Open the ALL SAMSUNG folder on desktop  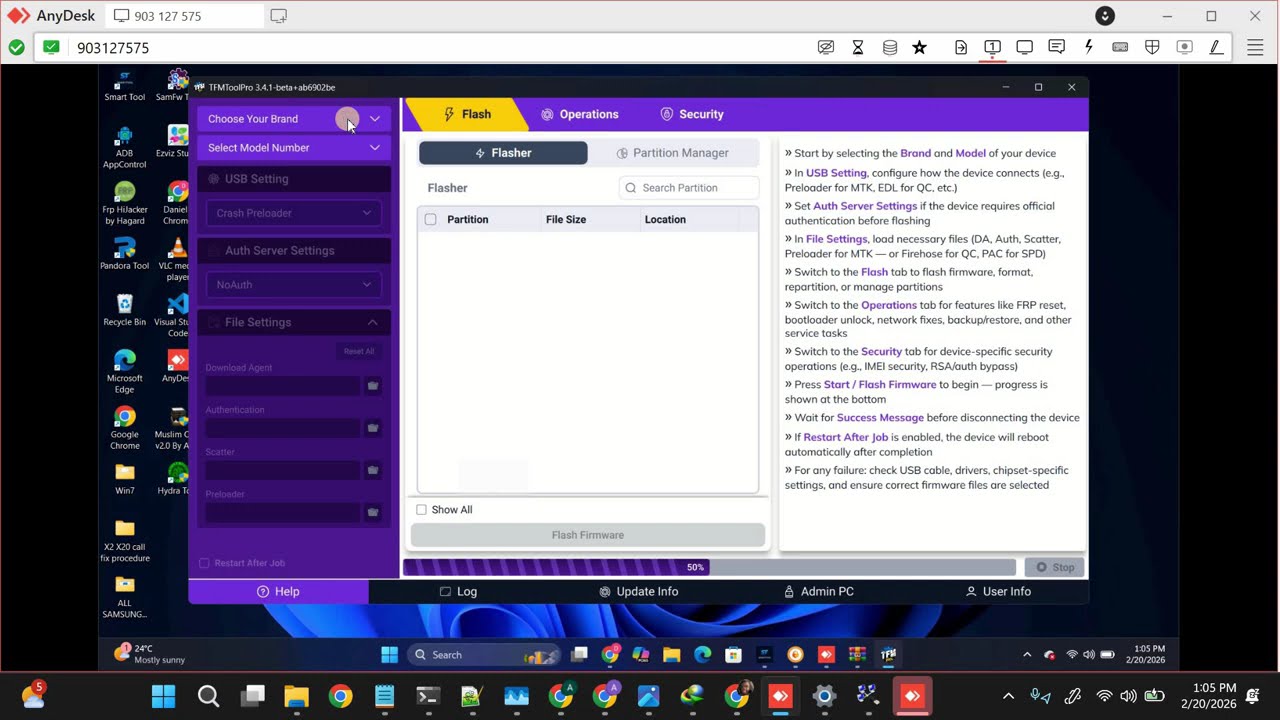(x=125, y=597)
